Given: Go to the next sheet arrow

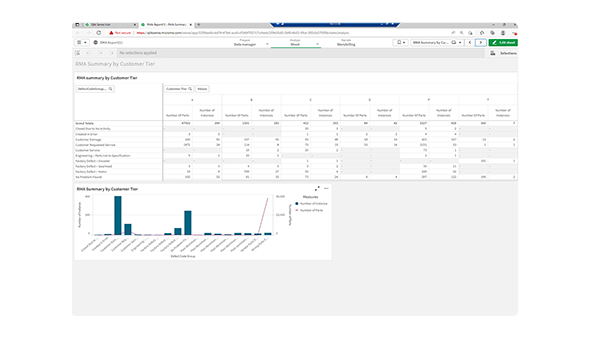Looking at the screenshot, I should (481, 43).
